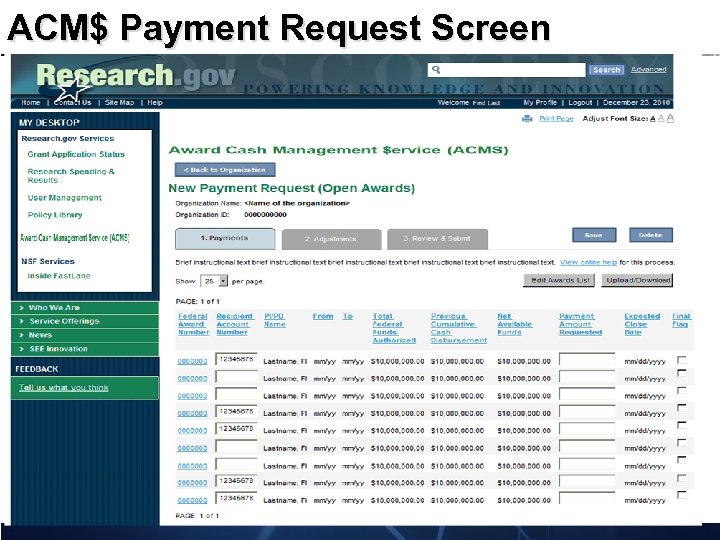720x540 pixels.
Task: Click Logout in the header bar
Action: [x=580, y=103]
